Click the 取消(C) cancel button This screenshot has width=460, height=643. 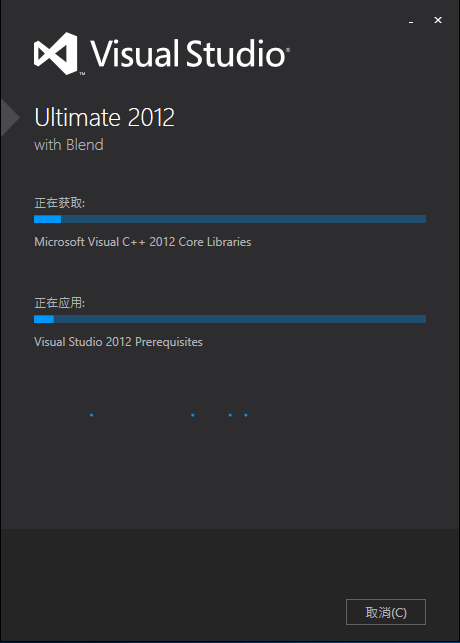tap(386, 612)
